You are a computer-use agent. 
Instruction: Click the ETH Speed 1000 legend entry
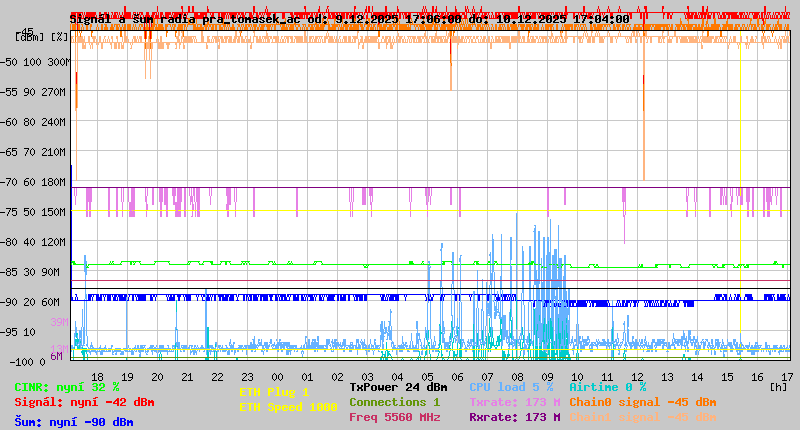[288, 407]
